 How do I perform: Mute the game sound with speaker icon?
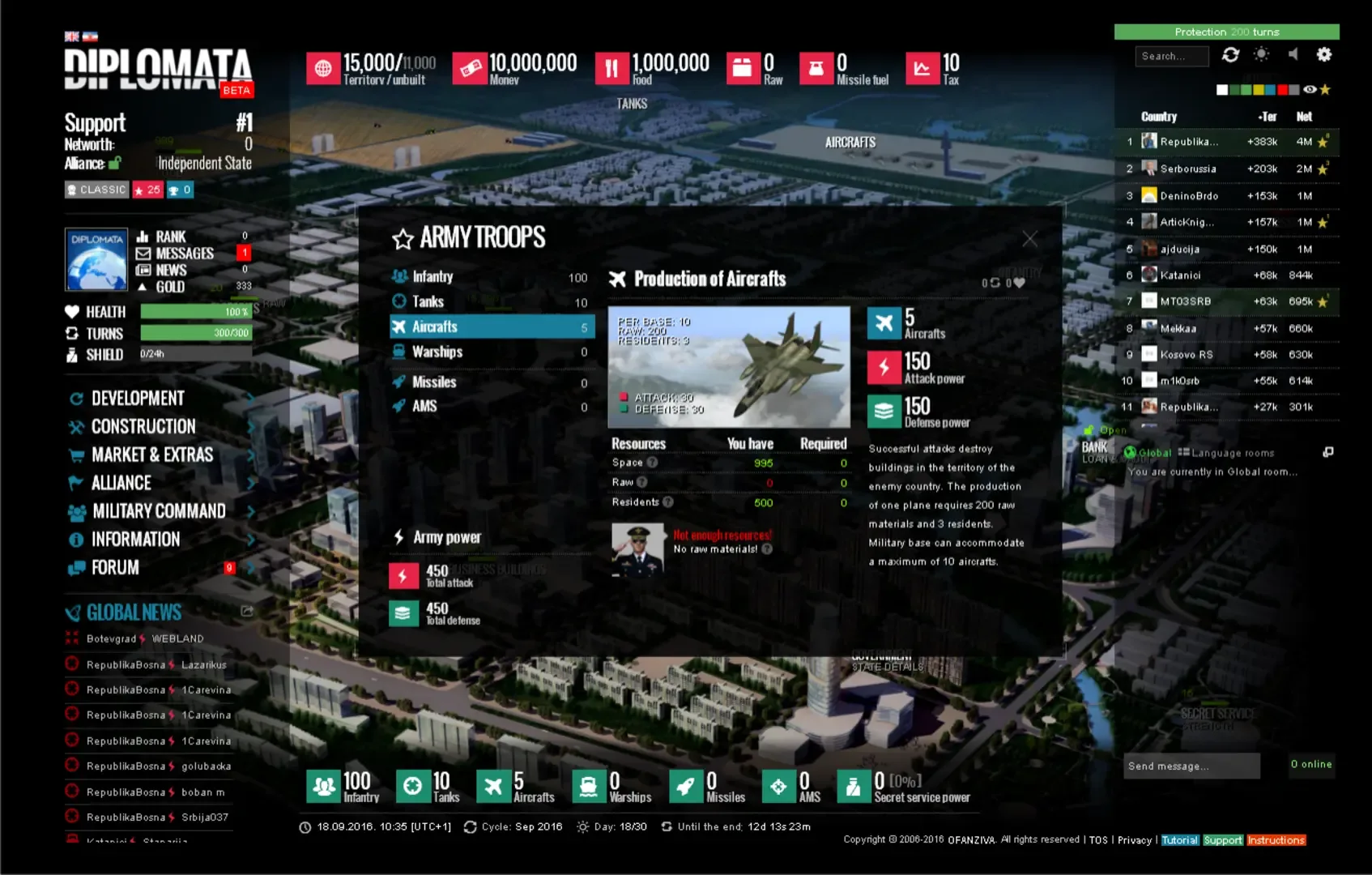click(1293, 55)
